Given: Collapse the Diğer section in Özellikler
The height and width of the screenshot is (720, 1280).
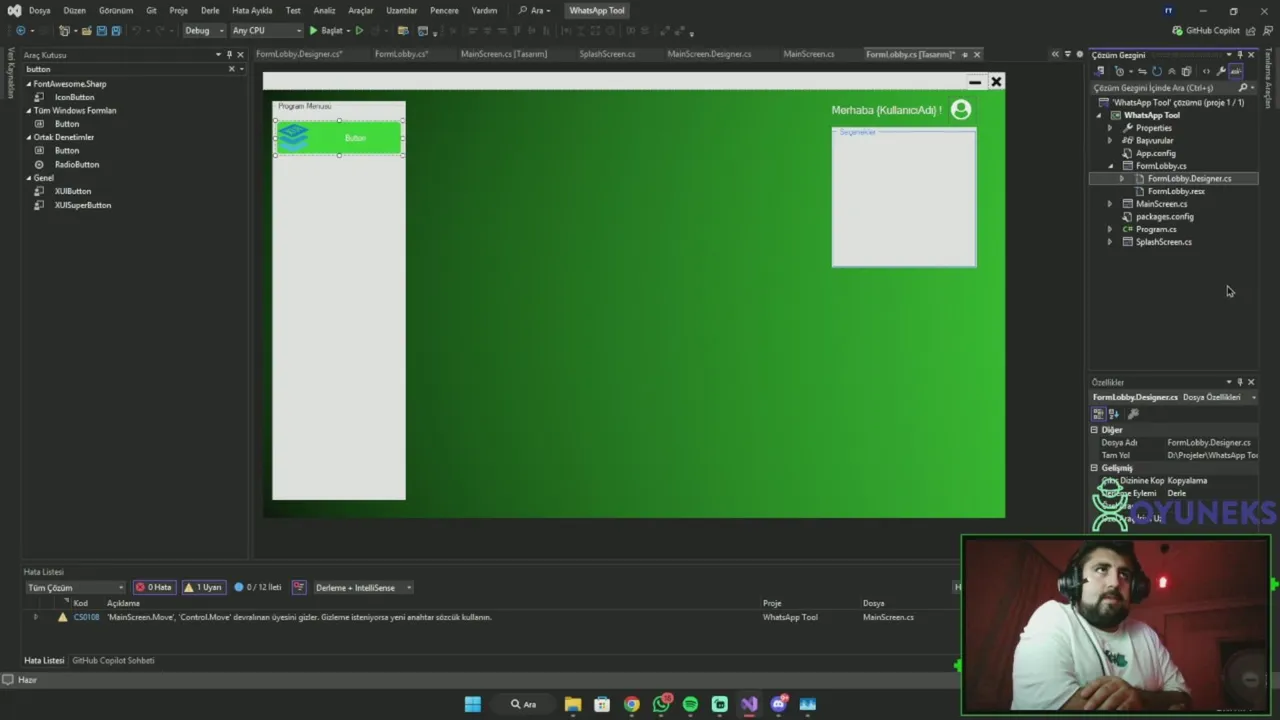Looking at the screenshot, I should (x=1094, y=430).
